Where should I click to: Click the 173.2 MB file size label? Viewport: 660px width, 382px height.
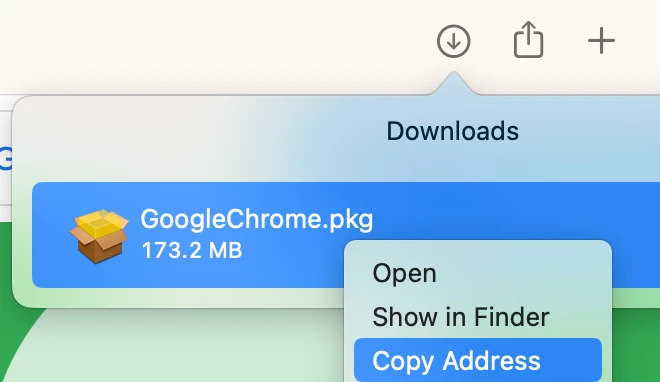tap(192, 250)
